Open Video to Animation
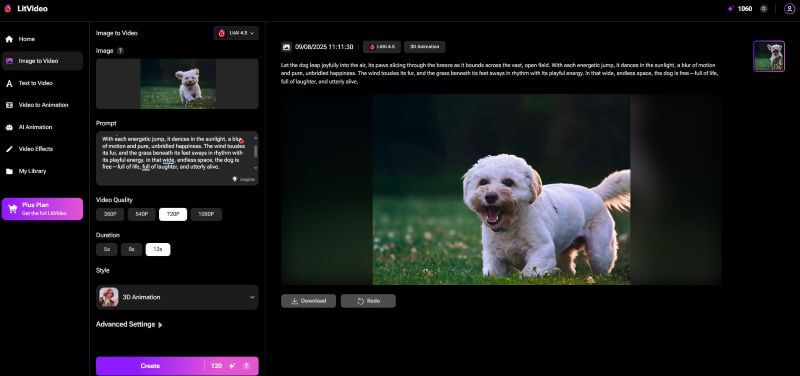Image resolution: width=800 pixels, height=376 pixels. coord(42,105)
